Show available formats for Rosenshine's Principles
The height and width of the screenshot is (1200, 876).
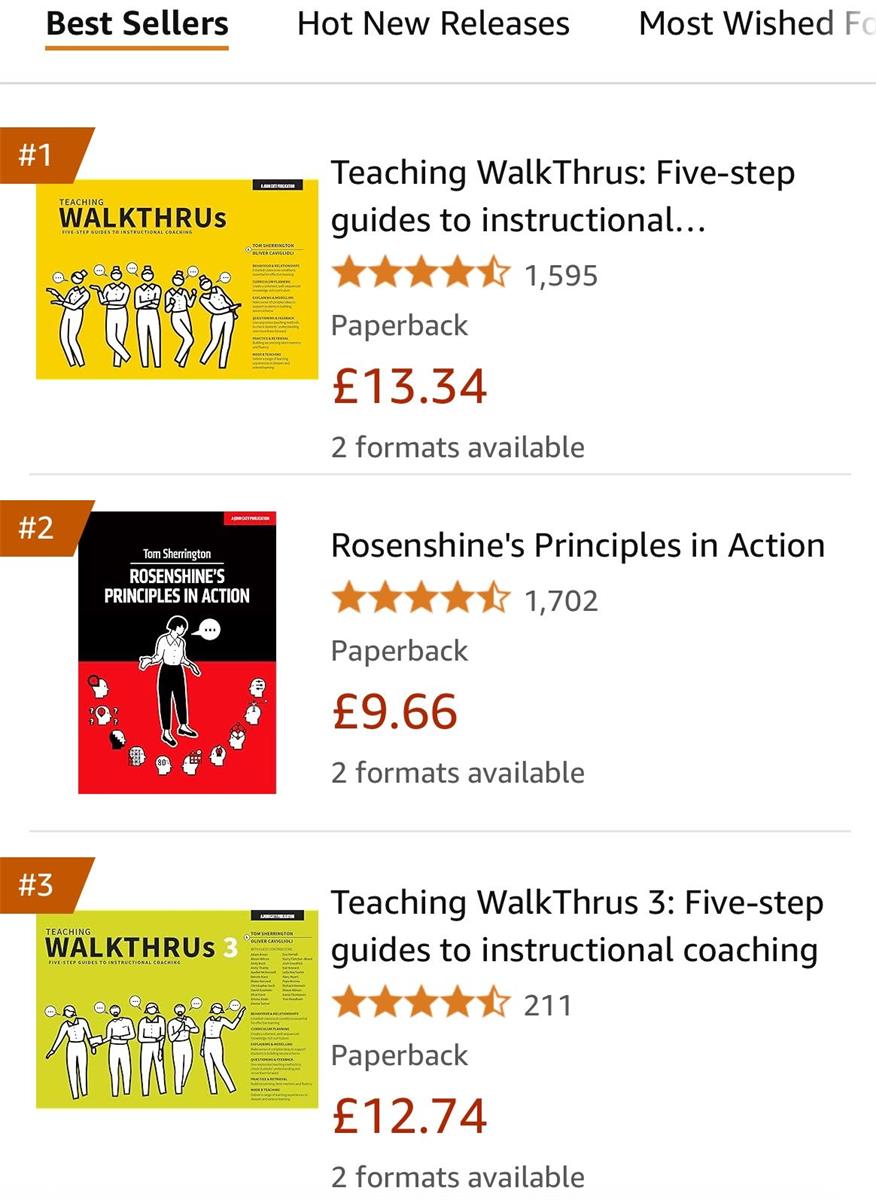tap(458, 772)
